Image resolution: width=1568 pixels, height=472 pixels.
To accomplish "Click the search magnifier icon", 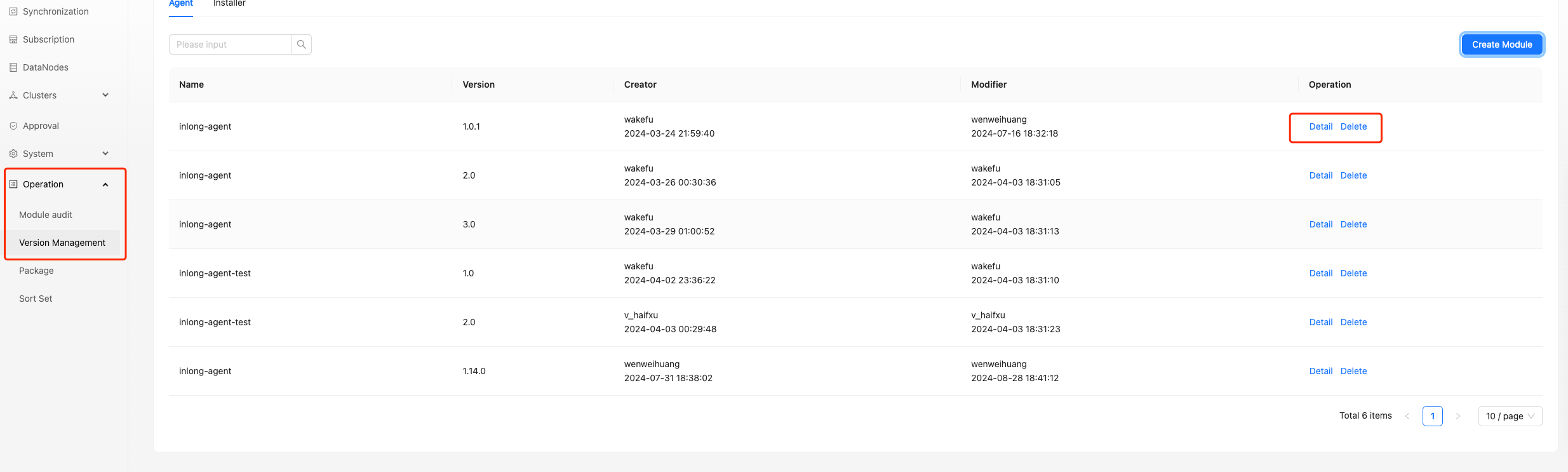I will tap(302, 44).
